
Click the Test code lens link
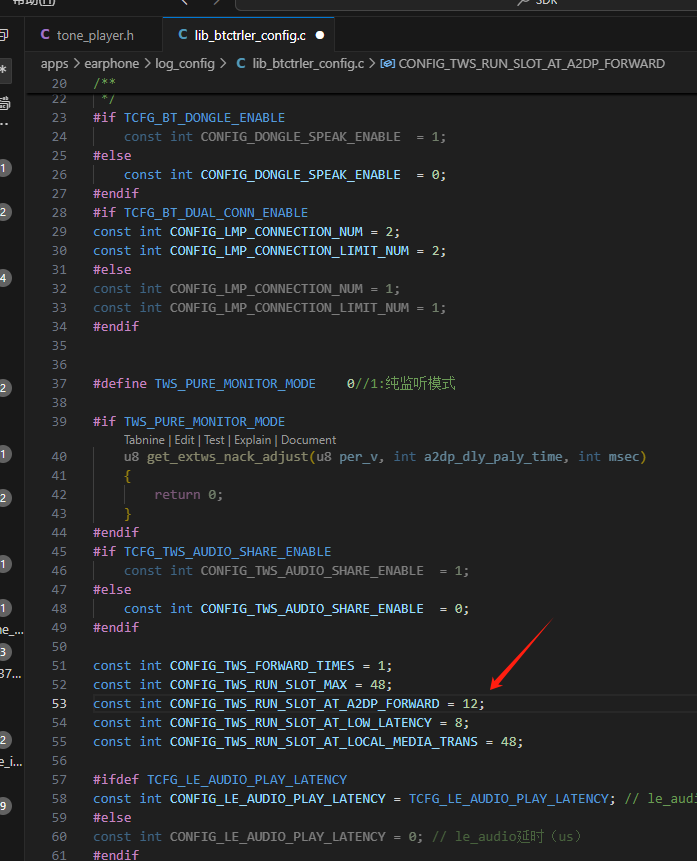pos(214,440)
